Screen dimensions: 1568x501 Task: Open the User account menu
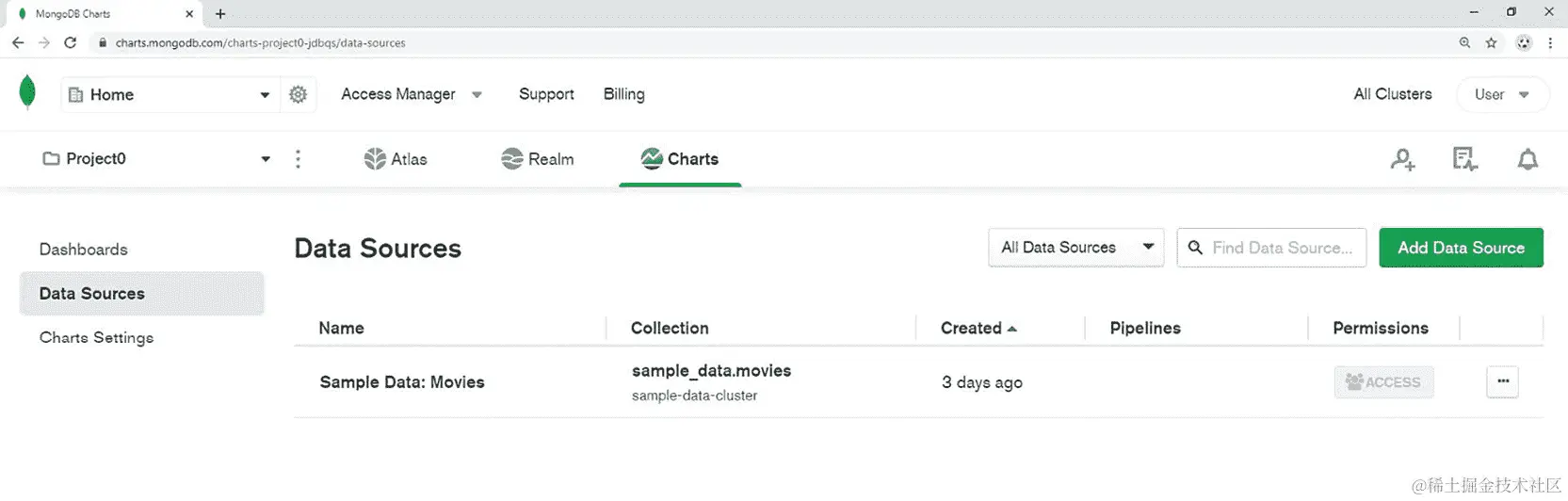[1501, 94]
